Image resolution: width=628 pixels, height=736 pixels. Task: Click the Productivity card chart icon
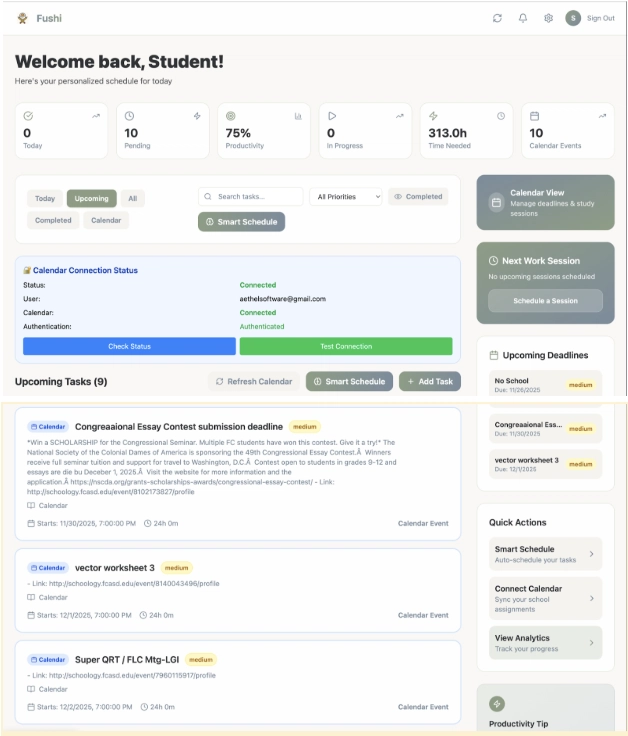(x=298, y=116)
